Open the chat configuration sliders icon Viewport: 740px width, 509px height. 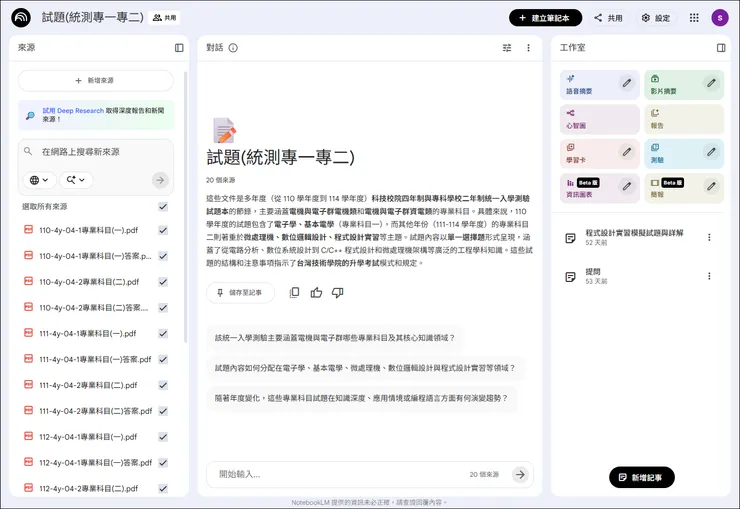click(507, 48)
